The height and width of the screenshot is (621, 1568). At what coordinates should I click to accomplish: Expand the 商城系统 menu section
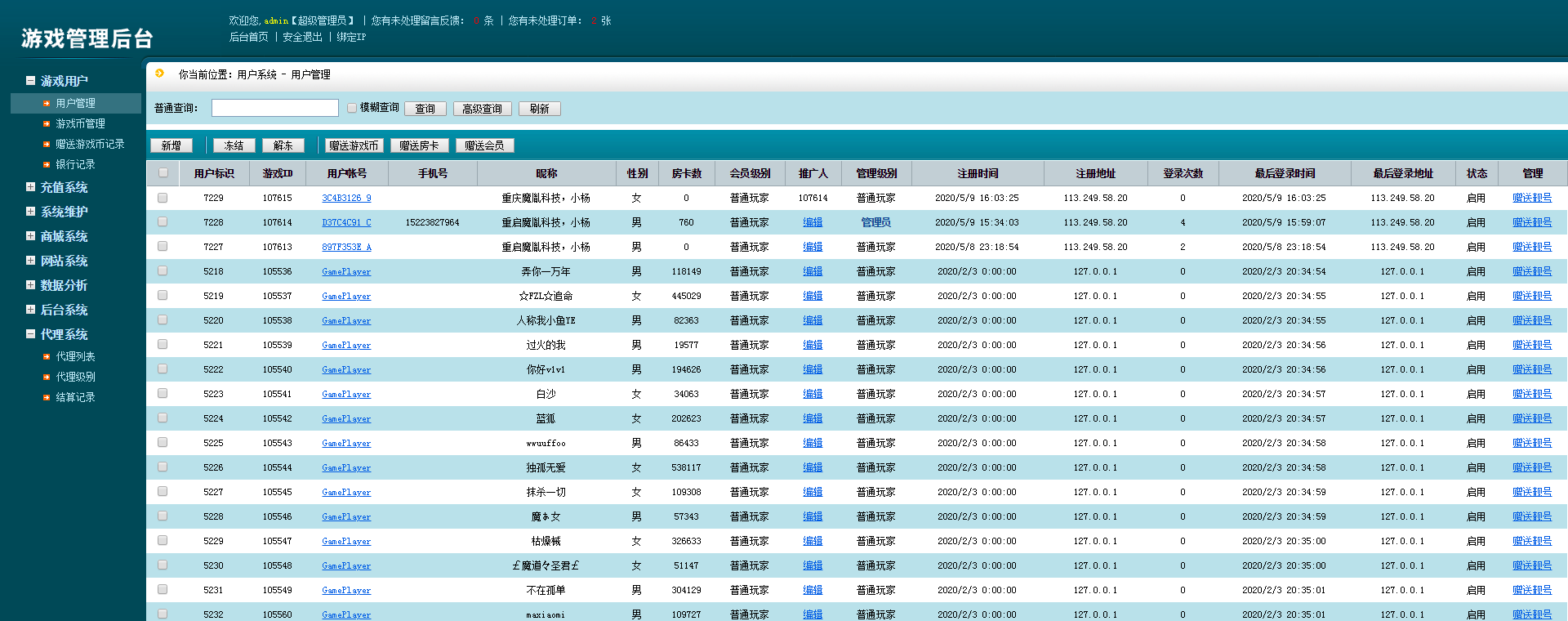(x=30, y=236)
